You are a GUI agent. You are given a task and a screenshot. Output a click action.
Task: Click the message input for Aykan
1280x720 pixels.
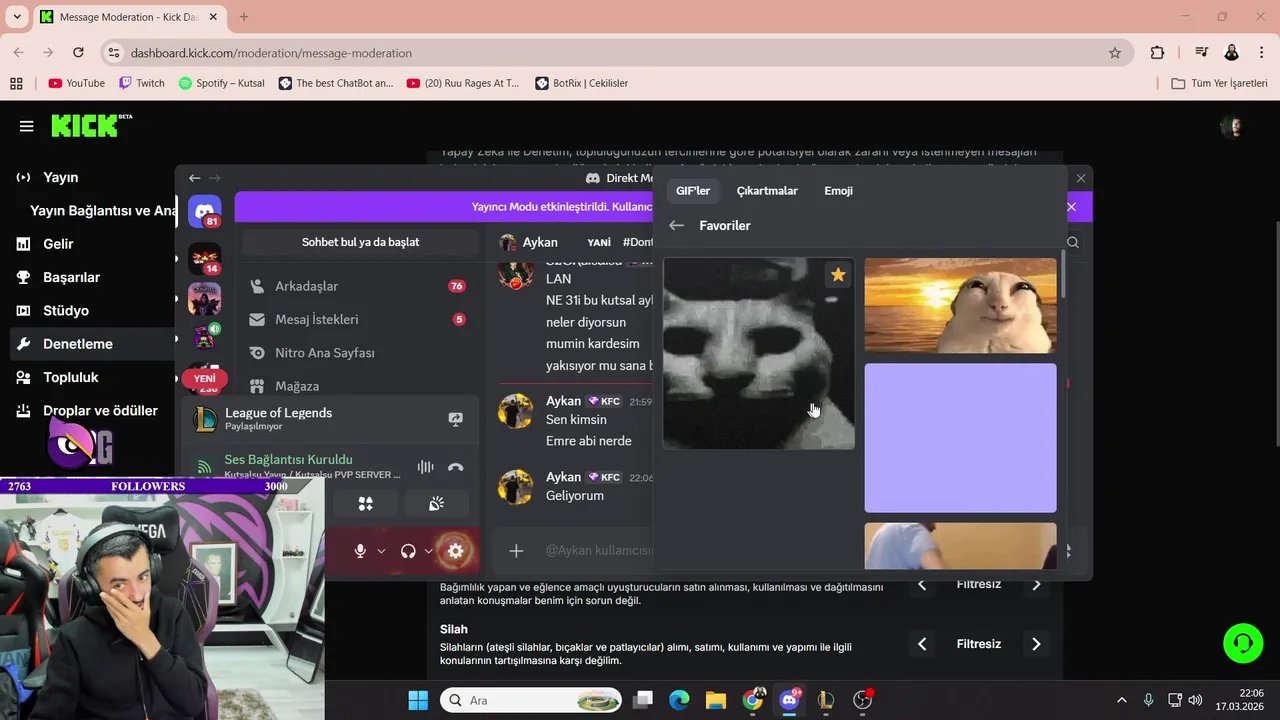598,551
